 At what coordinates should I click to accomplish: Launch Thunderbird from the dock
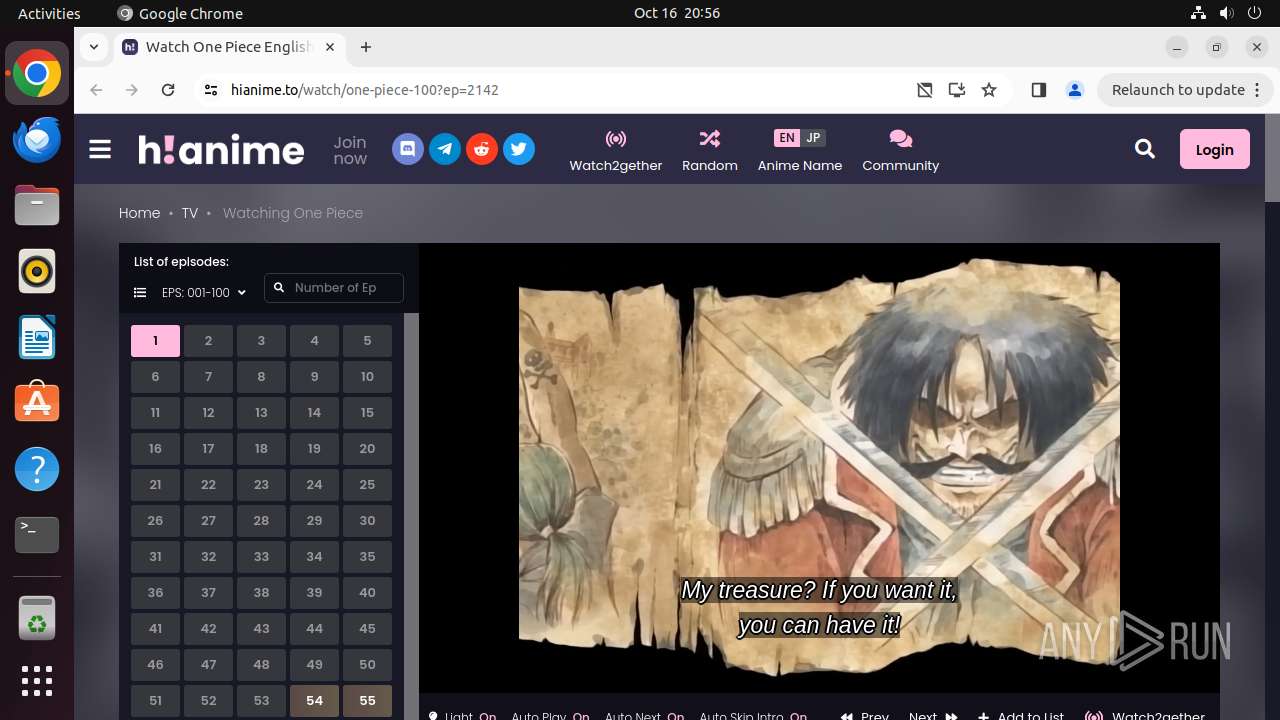point(37,140)
